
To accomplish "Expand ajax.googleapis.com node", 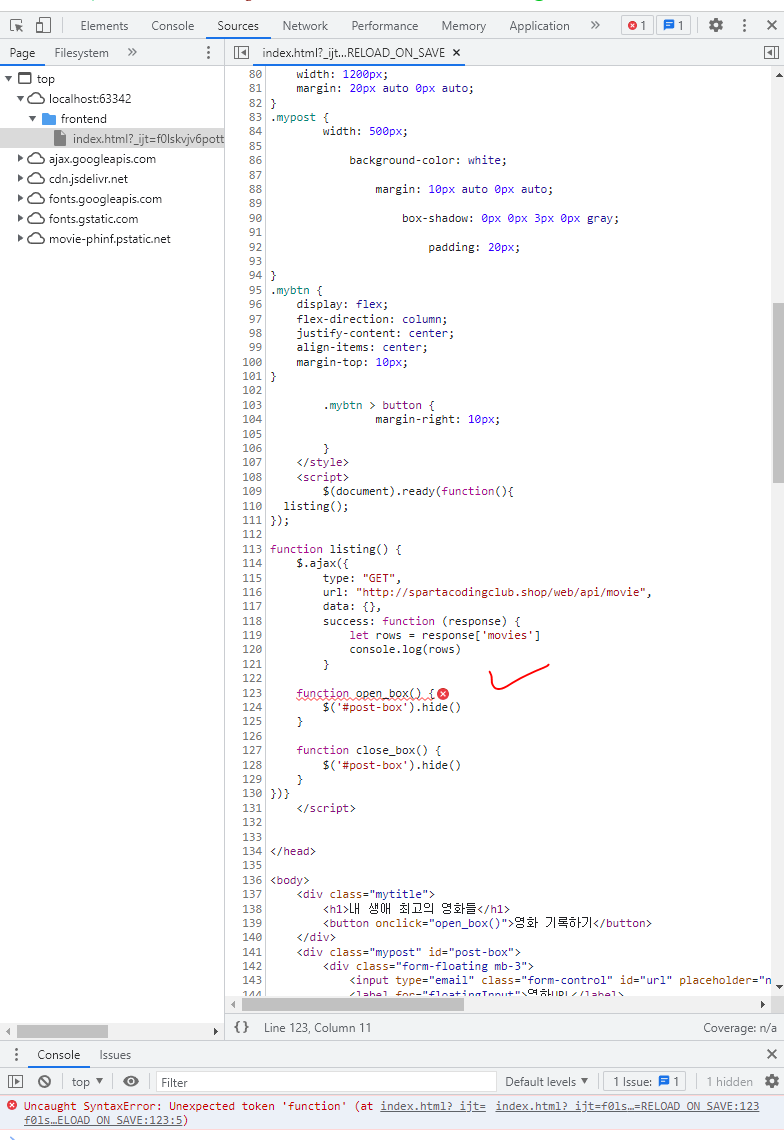I will tap(20, 158).
